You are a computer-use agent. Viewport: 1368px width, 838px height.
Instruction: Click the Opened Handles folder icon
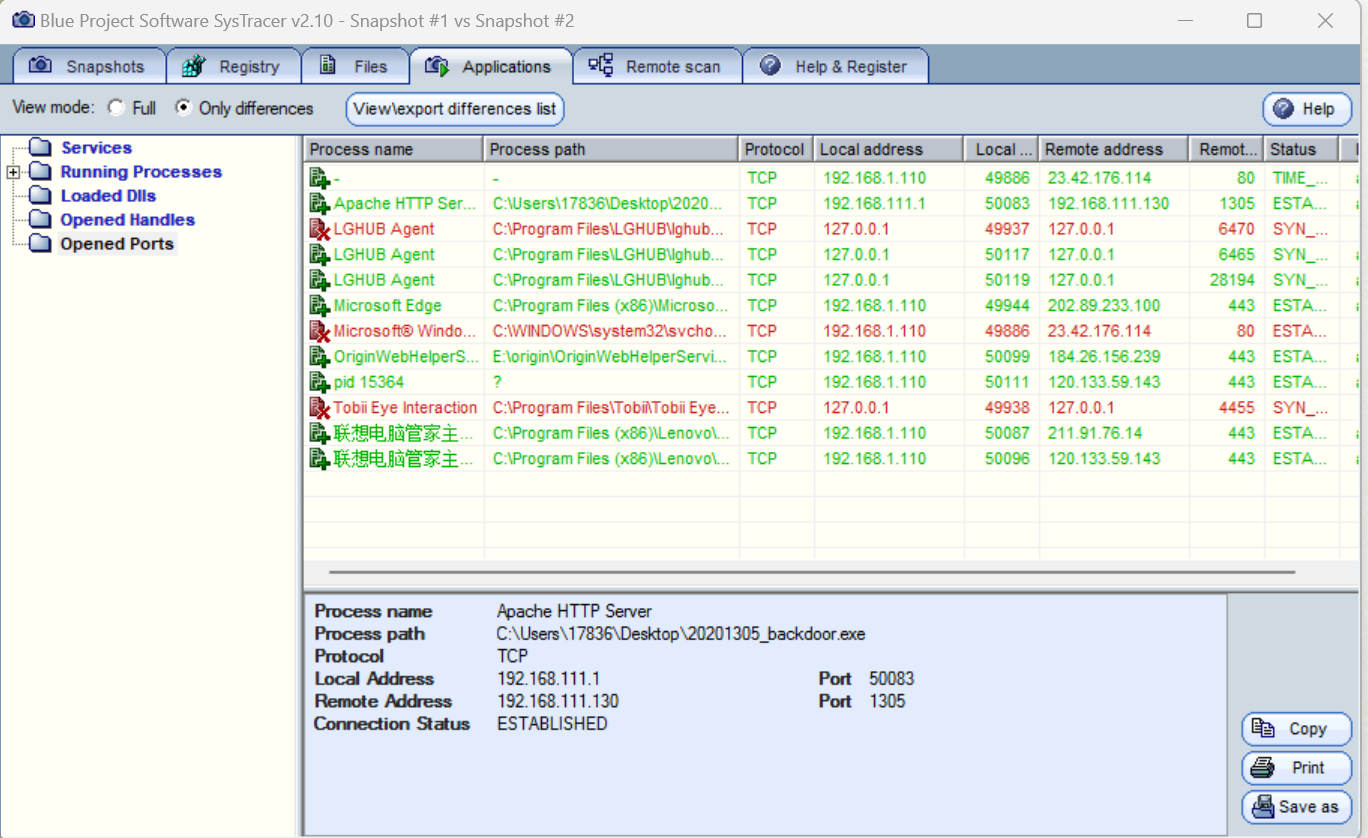click(40, 219)
